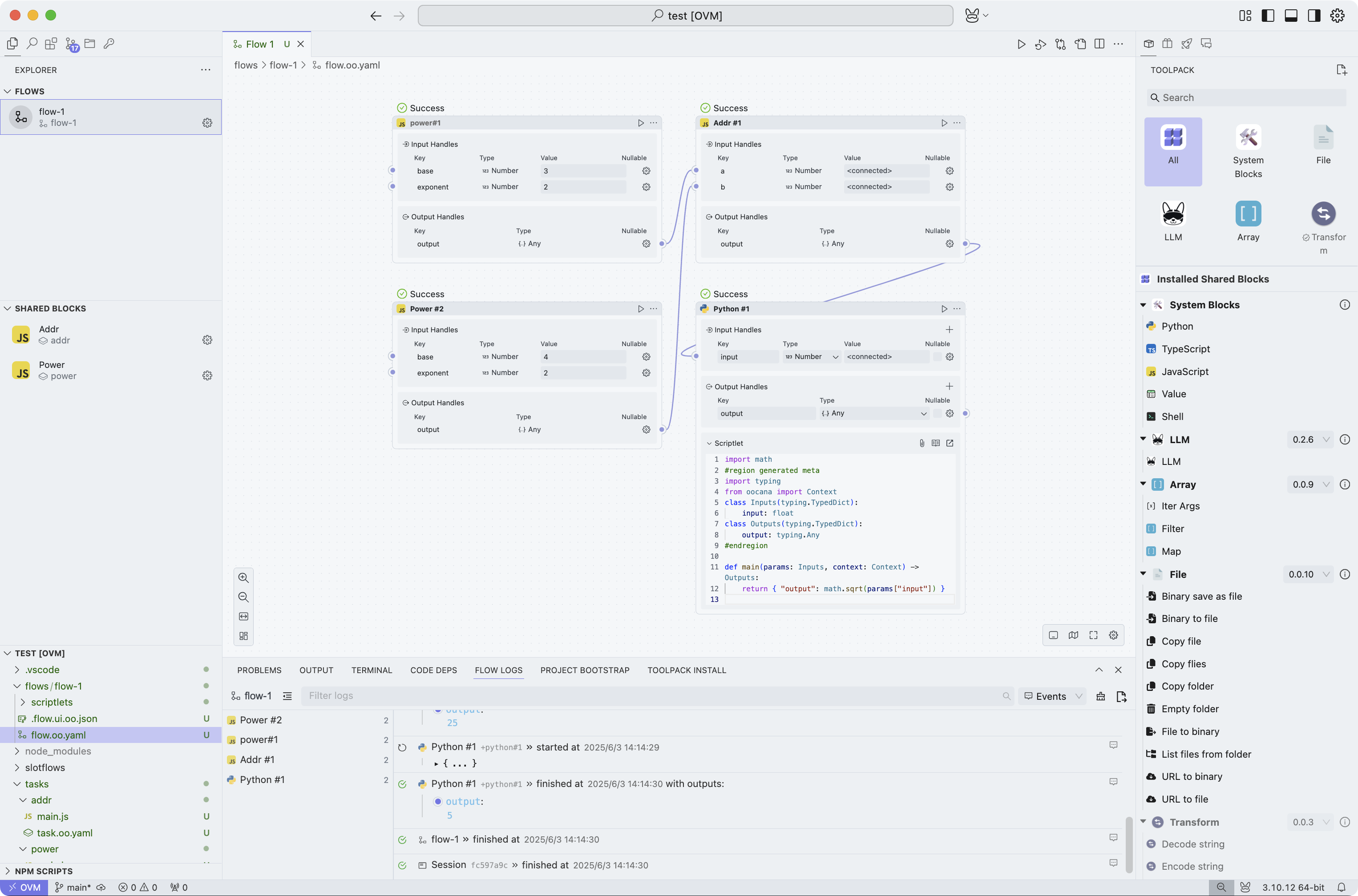1358x896 pixels.
Task: Open the Python input type Number dropdown
Action: (811, 356)
